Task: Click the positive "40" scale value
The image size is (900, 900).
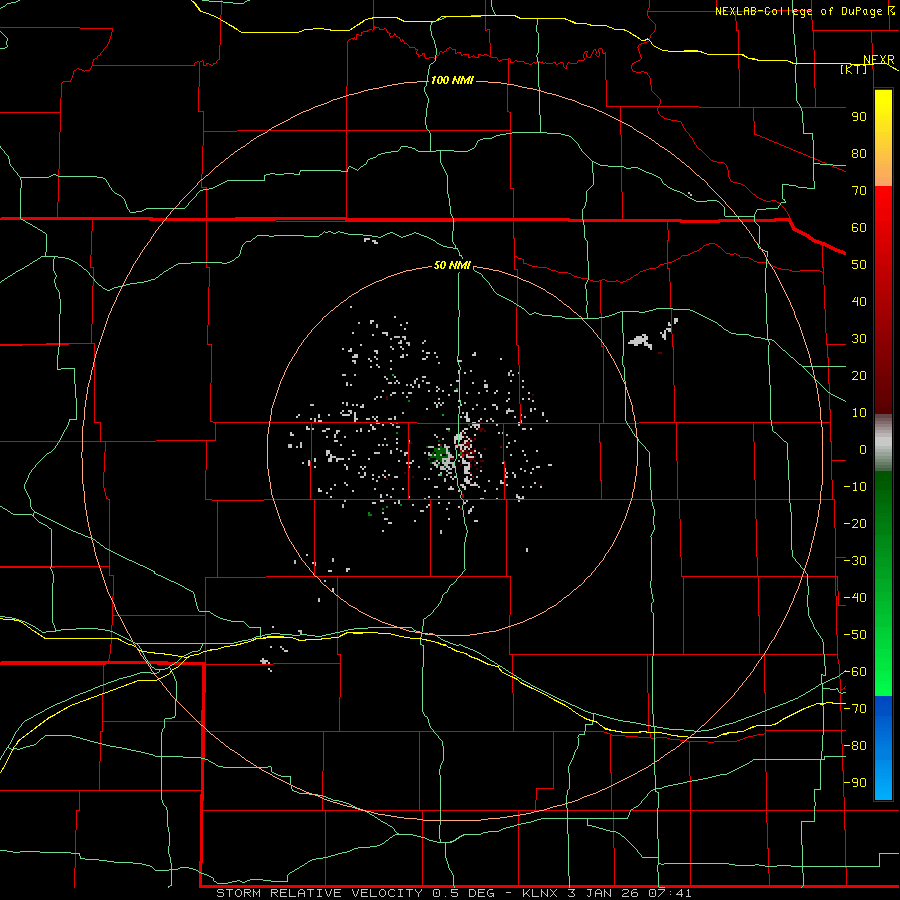Action: (x=859, y=301)
